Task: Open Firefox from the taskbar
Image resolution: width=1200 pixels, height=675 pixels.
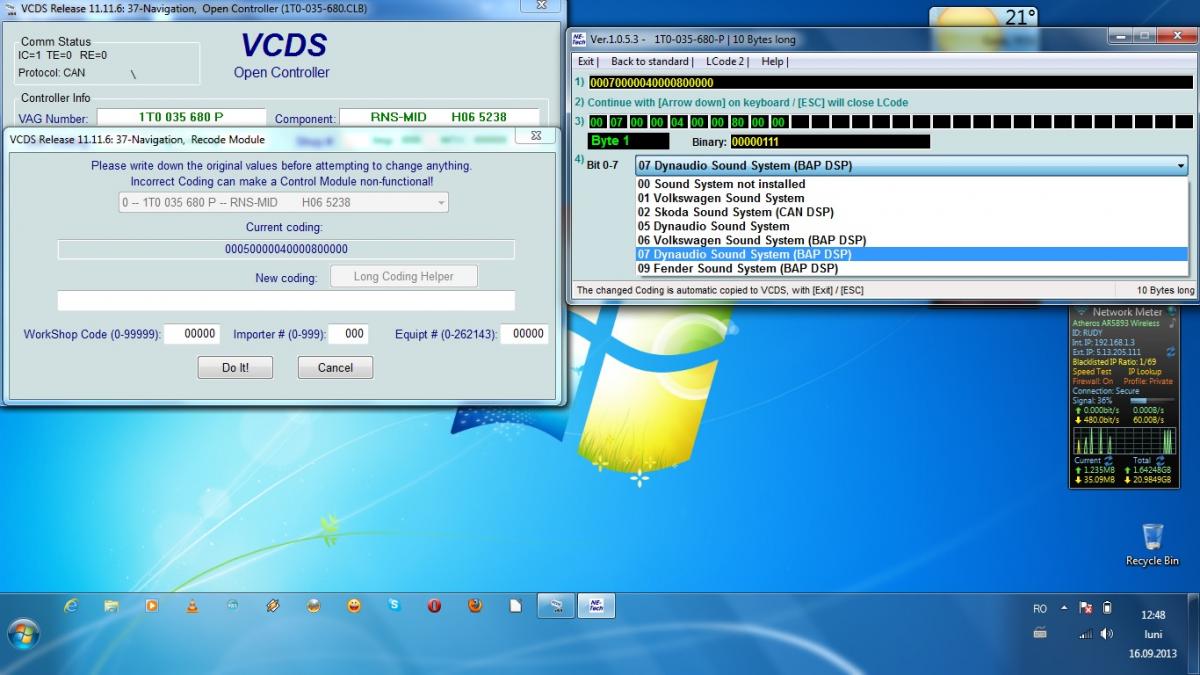Action: tap(475, 605)
